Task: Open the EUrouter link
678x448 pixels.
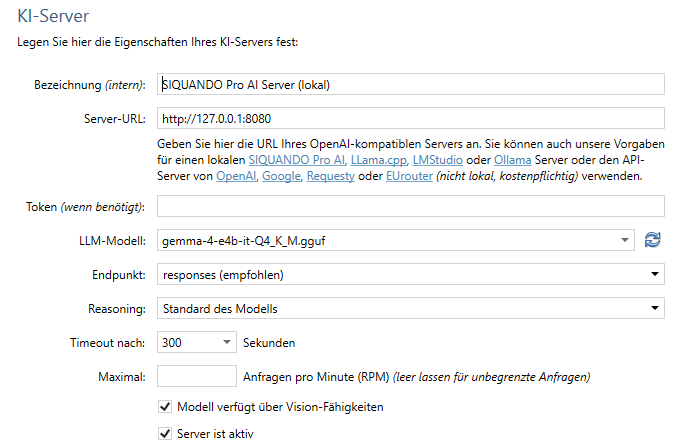Action: [409, 176]
